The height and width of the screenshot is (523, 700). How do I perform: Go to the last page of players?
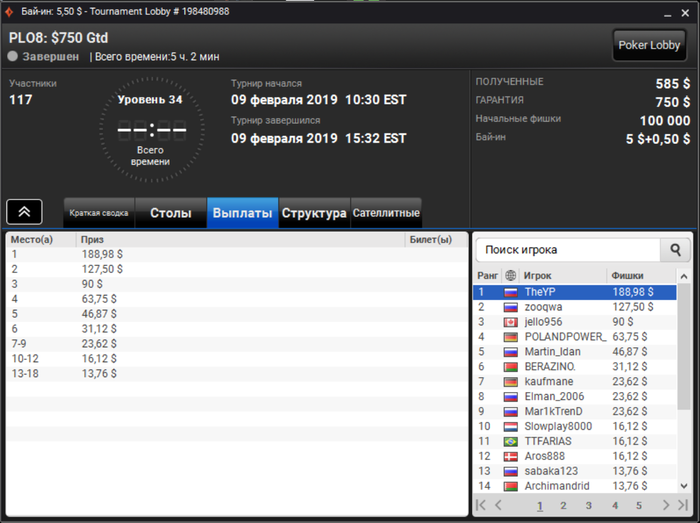point(683,505)
